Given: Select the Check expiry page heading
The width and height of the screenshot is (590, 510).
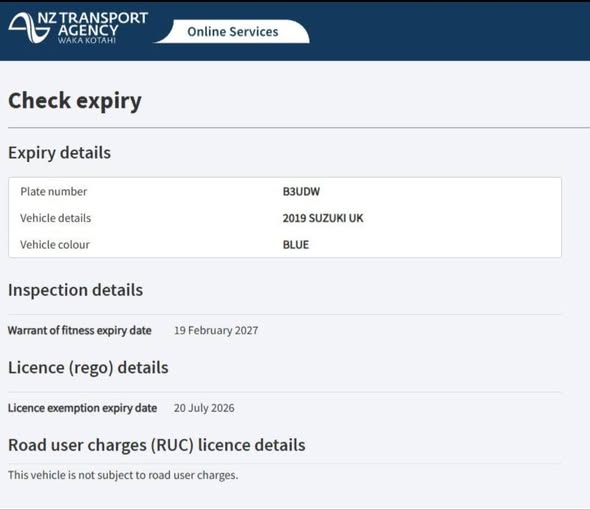Looking at the screenshot, I should coord(75,101).
